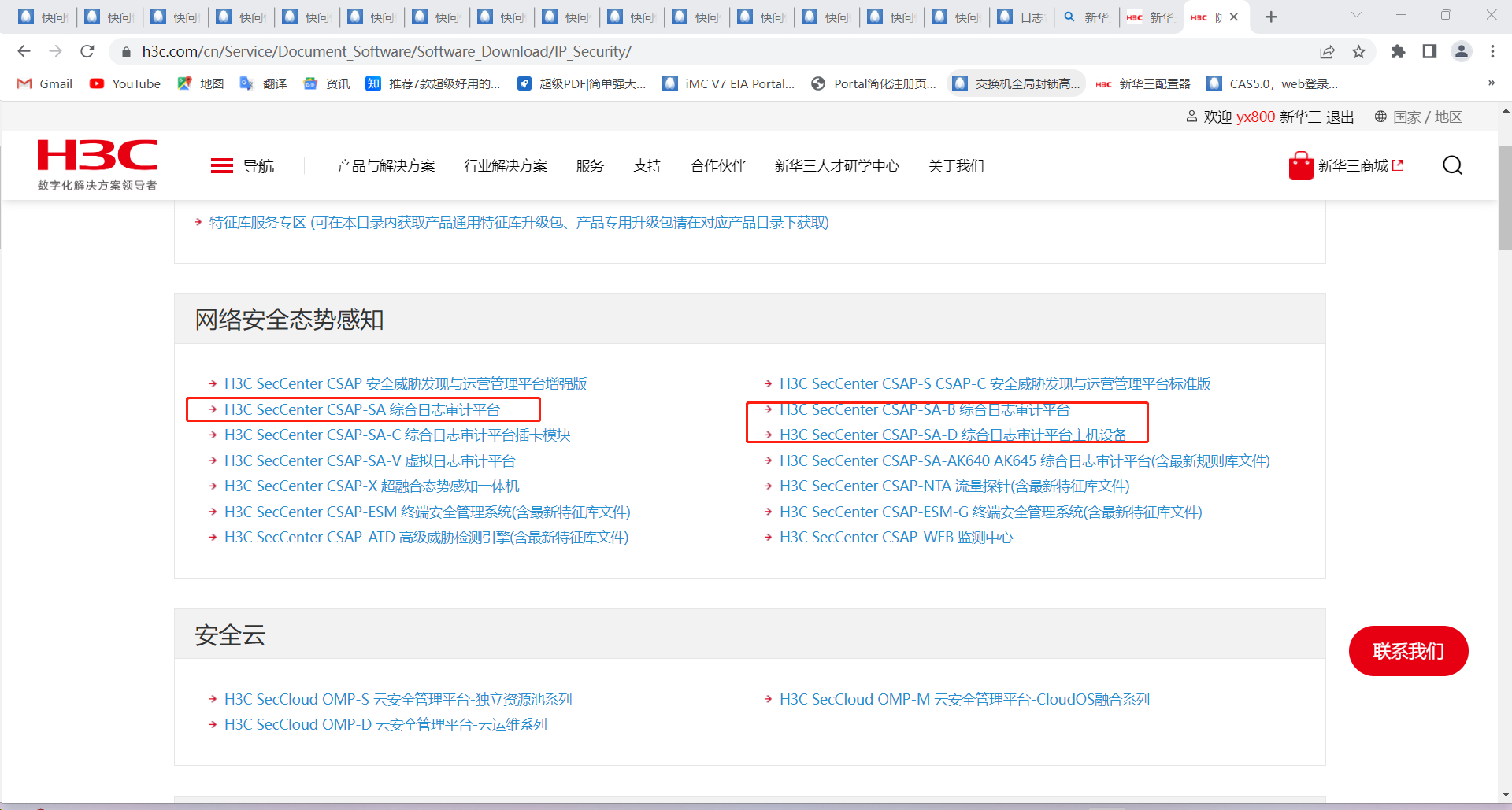Open the Portal简化注册页 bookmark
This screenshot has height=810, width=1512.
click(874, 83)
